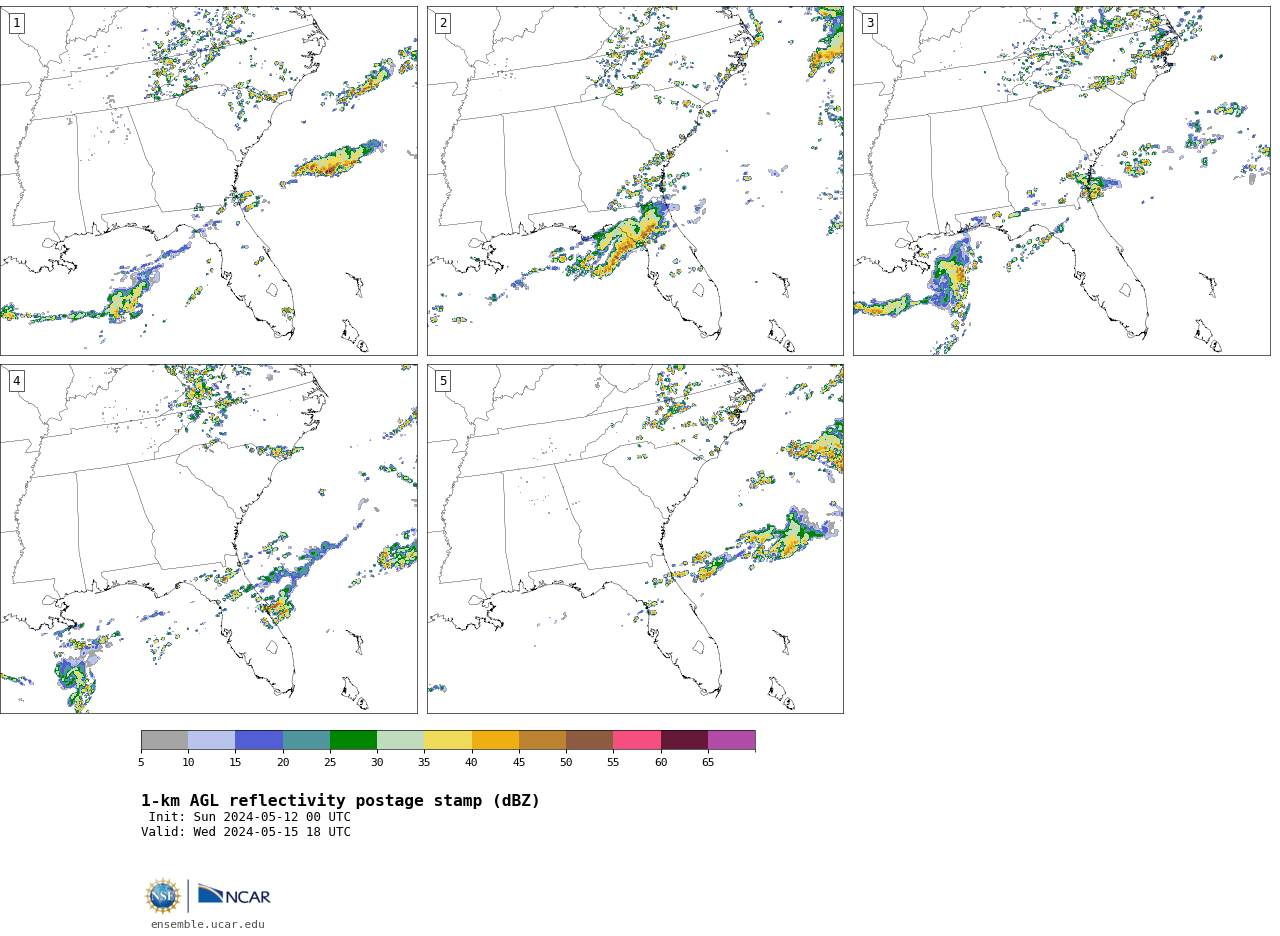
Task: Click the Valid: Wed 2024-05-15 18 UTC text
Action: (x=246, y=832)
